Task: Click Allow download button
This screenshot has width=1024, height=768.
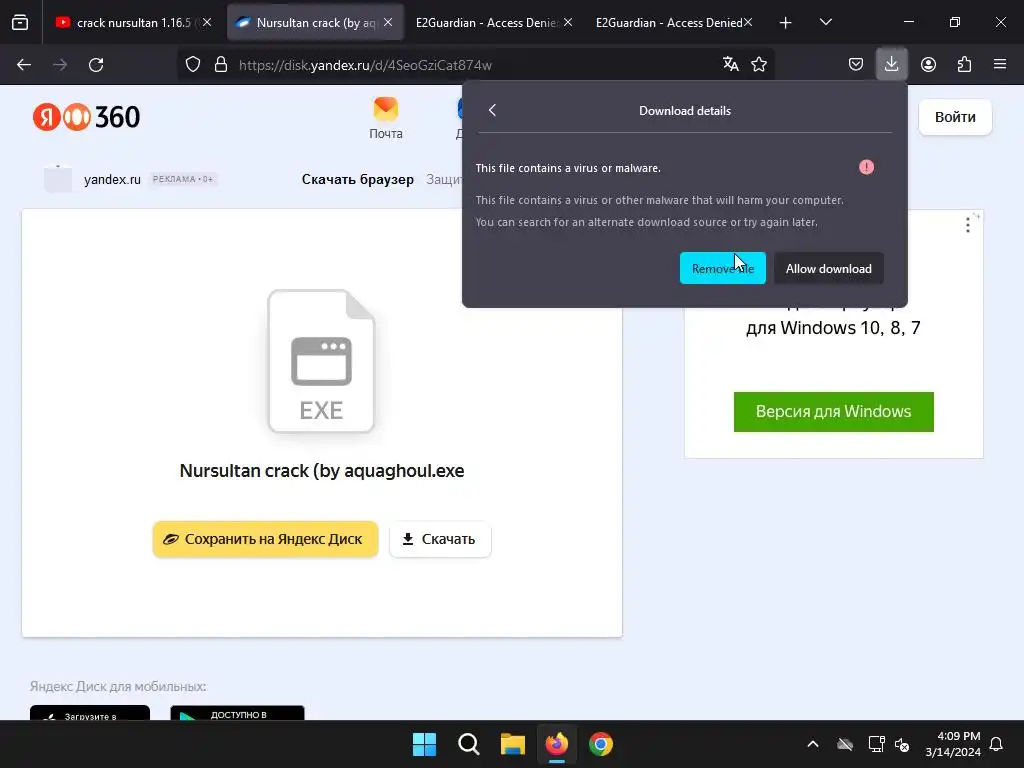Action: (829, 268)
